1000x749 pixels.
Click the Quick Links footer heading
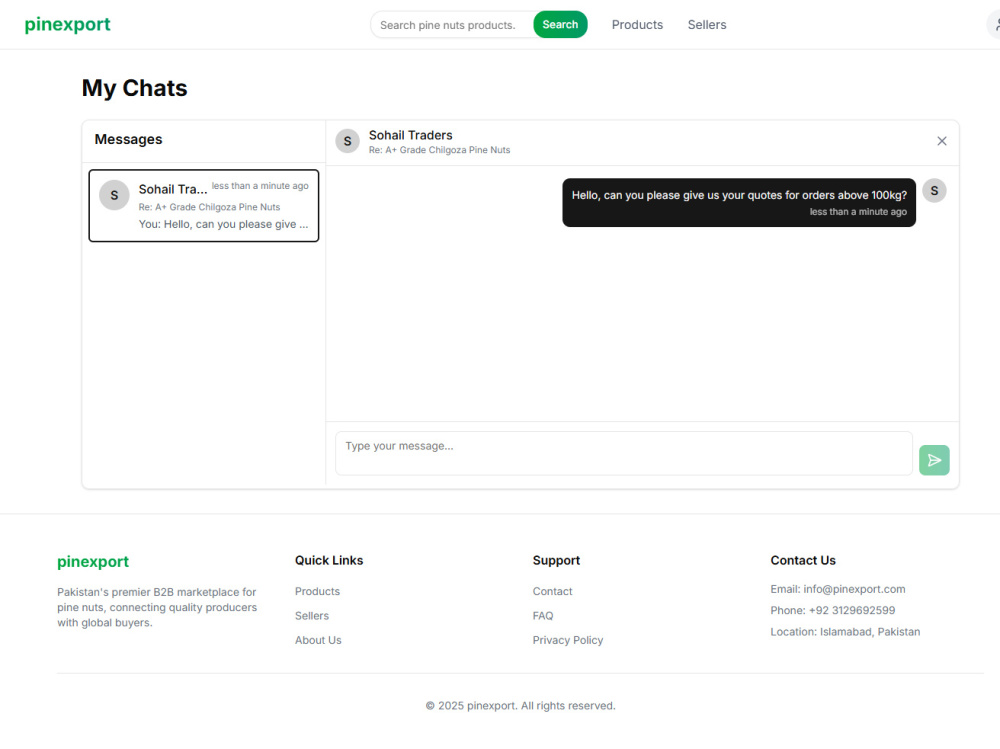point(328,560)
